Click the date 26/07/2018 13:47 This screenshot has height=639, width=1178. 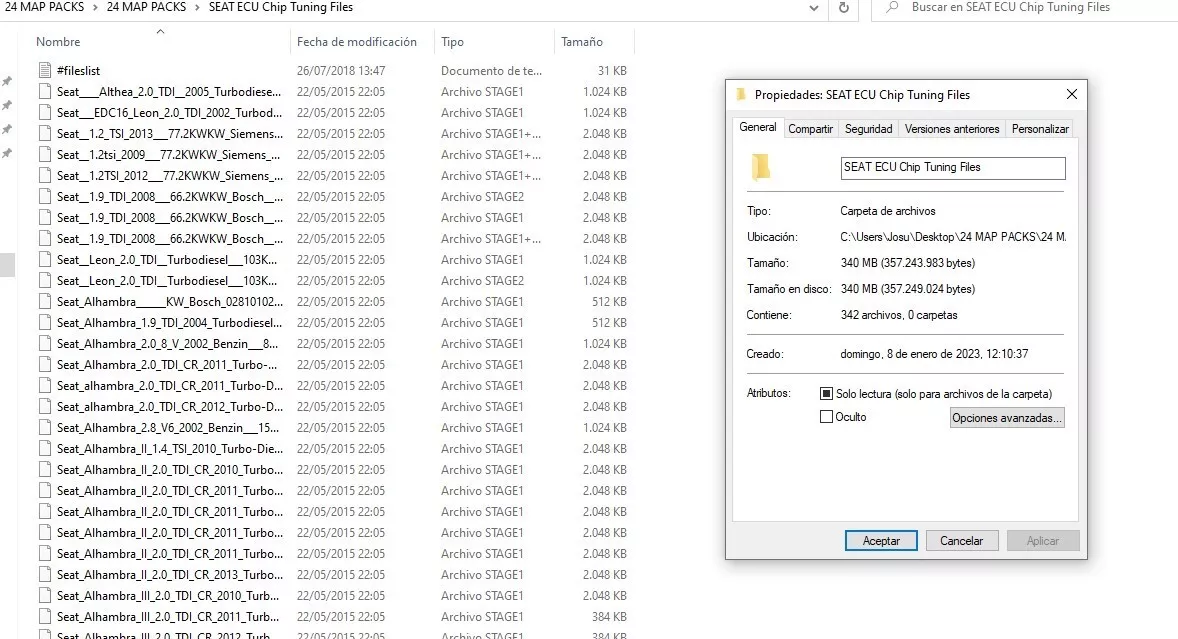(341, 71)
